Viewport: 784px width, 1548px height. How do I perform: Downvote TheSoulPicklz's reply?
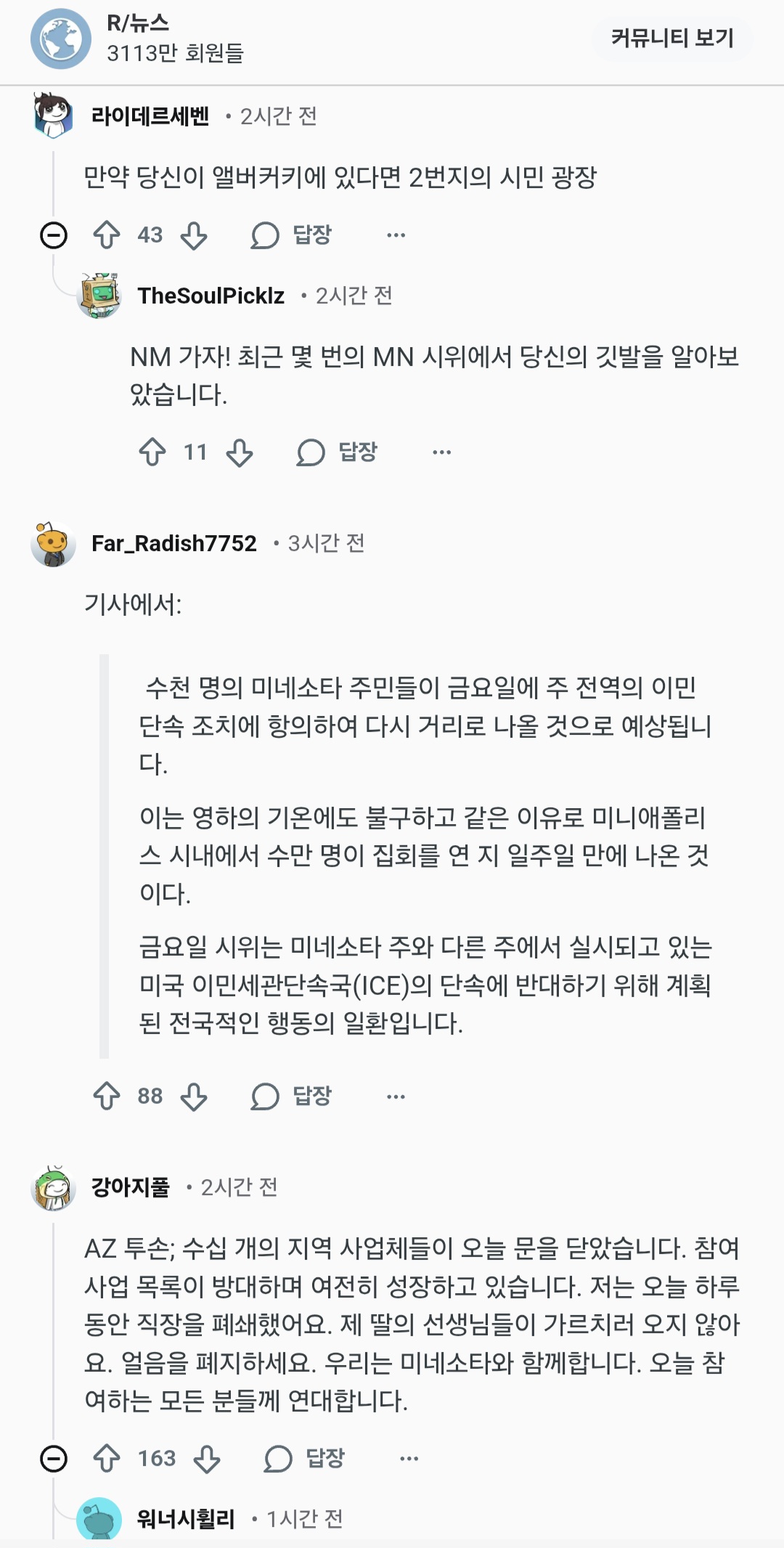(x=240, y=452)
